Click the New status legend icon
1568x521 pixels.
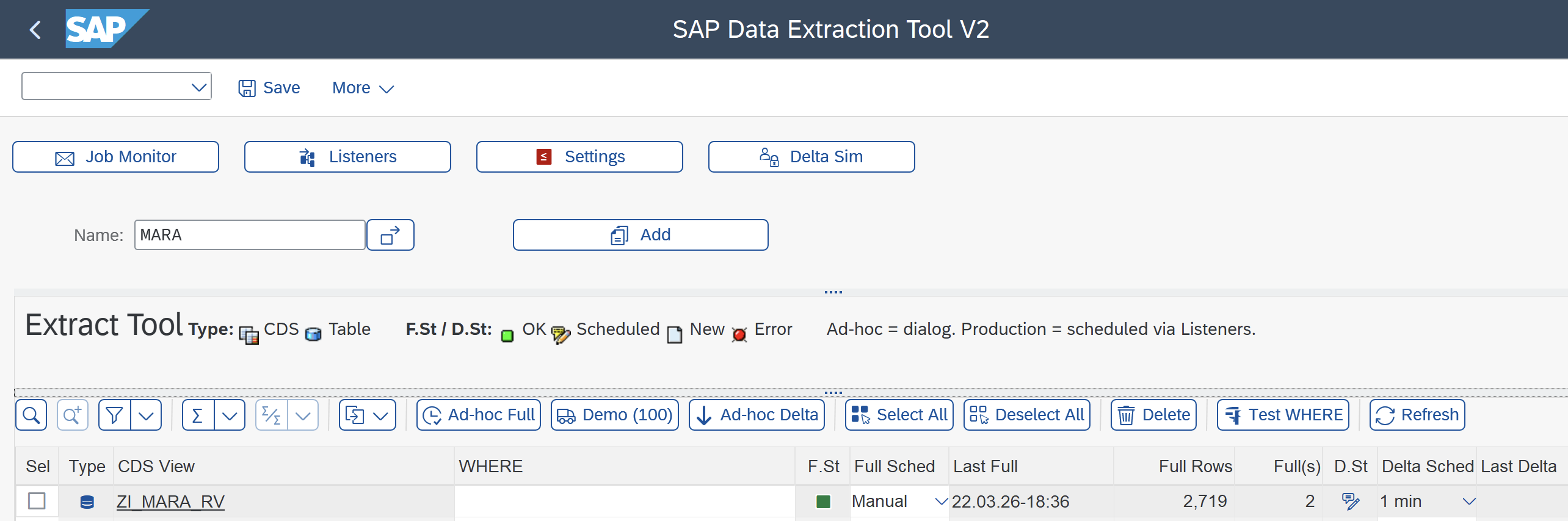(675, 334)
